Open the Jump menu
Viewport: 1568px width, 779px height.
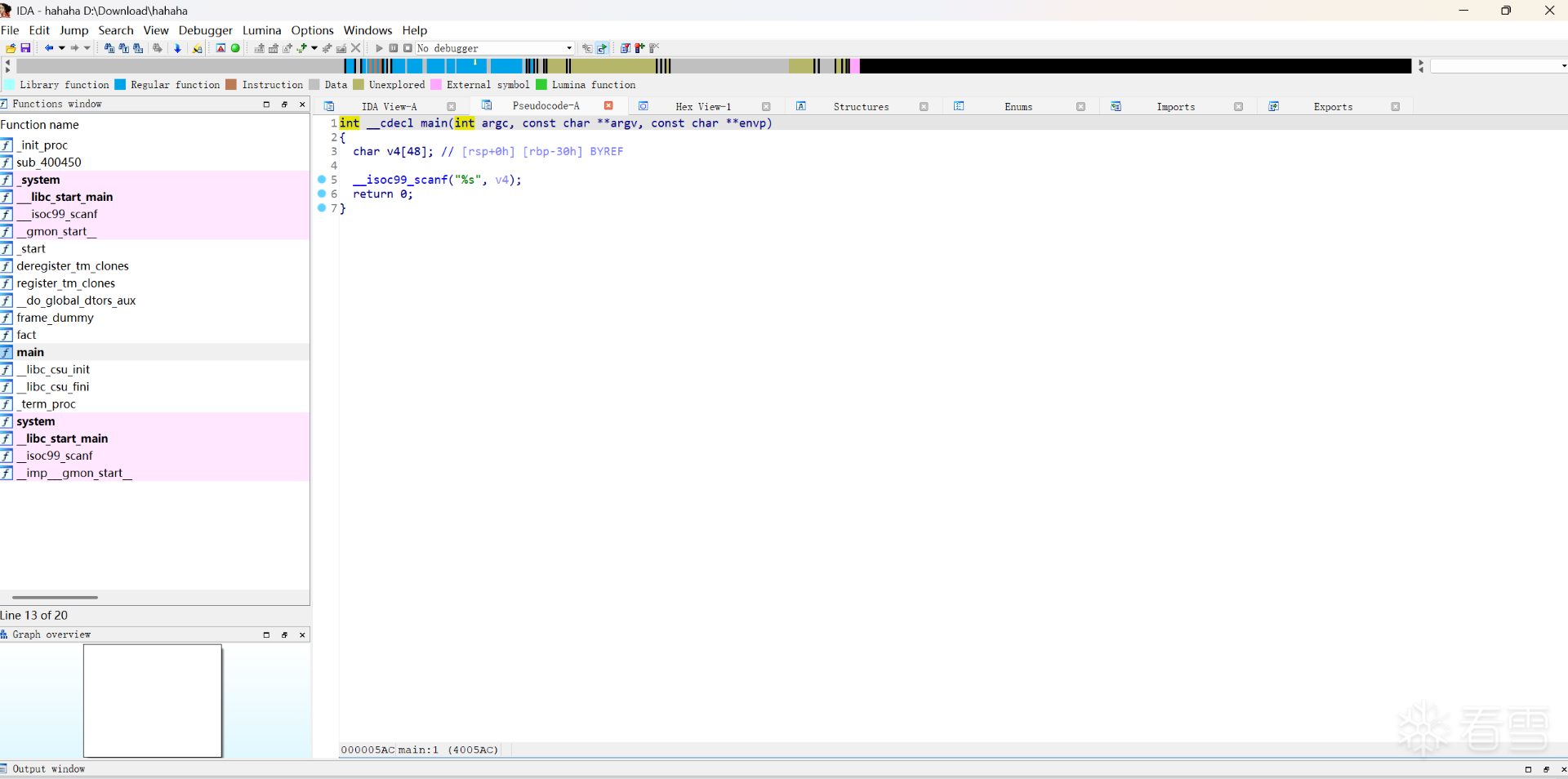pyautogui.click(x=73, y=30)
